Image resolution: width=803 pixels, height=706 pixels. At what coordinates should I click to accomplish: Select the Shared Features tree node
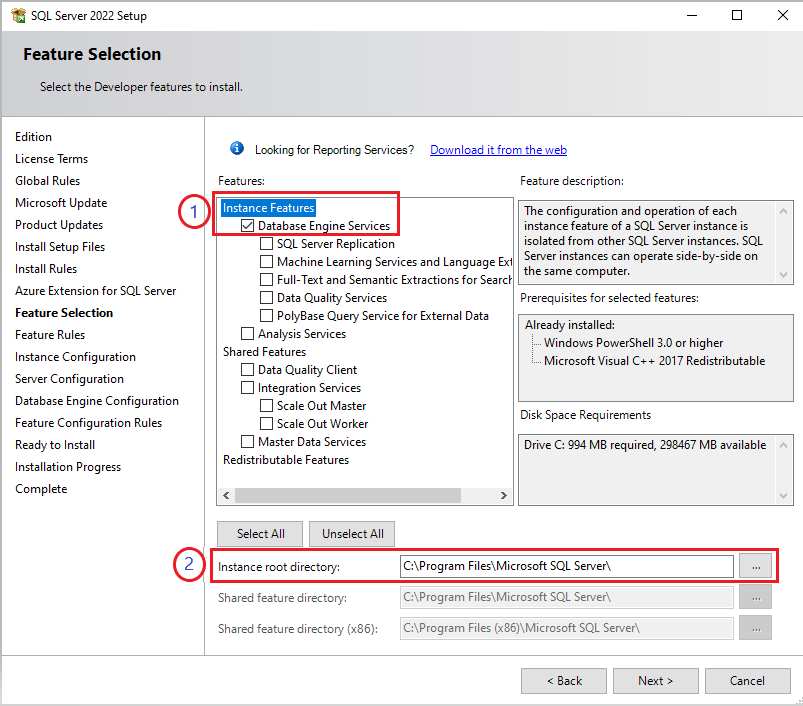264,352
